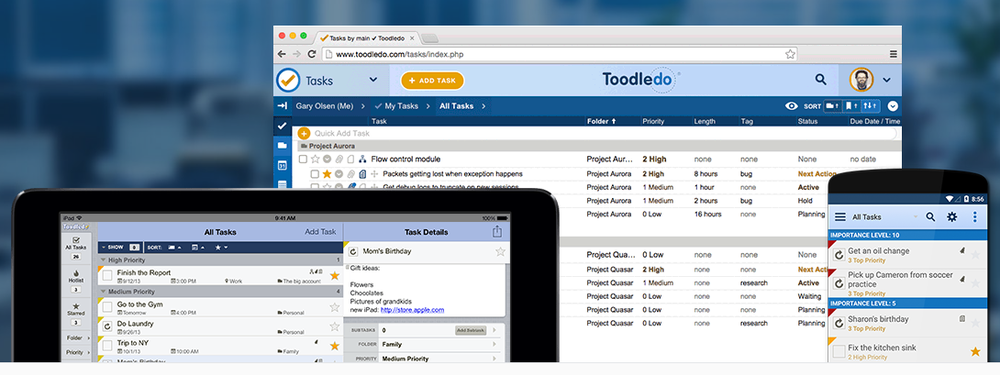
Task: Select the Tasks by main Toodledo browser tab
Action: (x=368, y=38)
